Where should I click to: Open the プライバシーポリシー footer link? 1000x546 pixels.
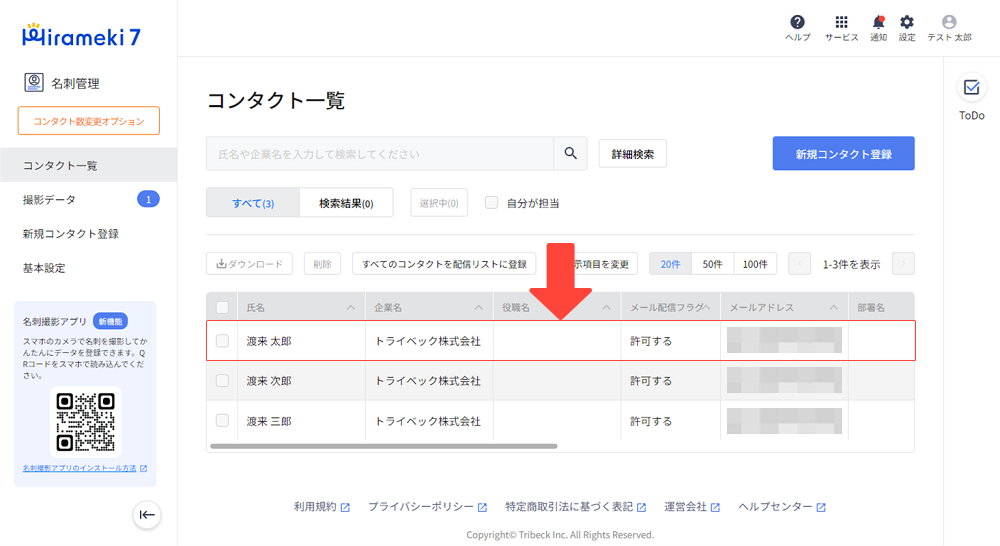(427, 506)
